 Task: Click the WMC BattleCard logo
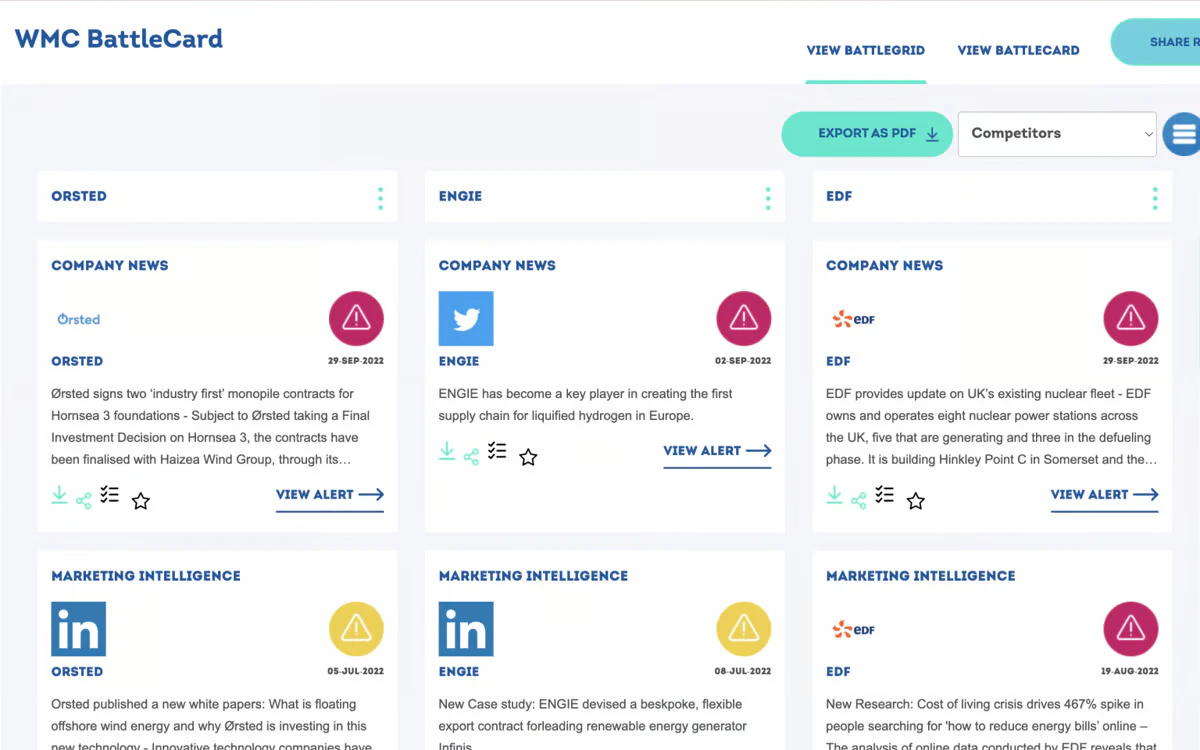coord(118,38)
